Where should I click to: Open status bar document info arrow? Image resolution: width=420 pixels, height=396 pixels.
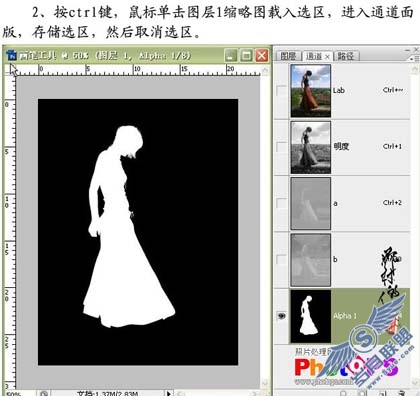[x=169, y=393]
